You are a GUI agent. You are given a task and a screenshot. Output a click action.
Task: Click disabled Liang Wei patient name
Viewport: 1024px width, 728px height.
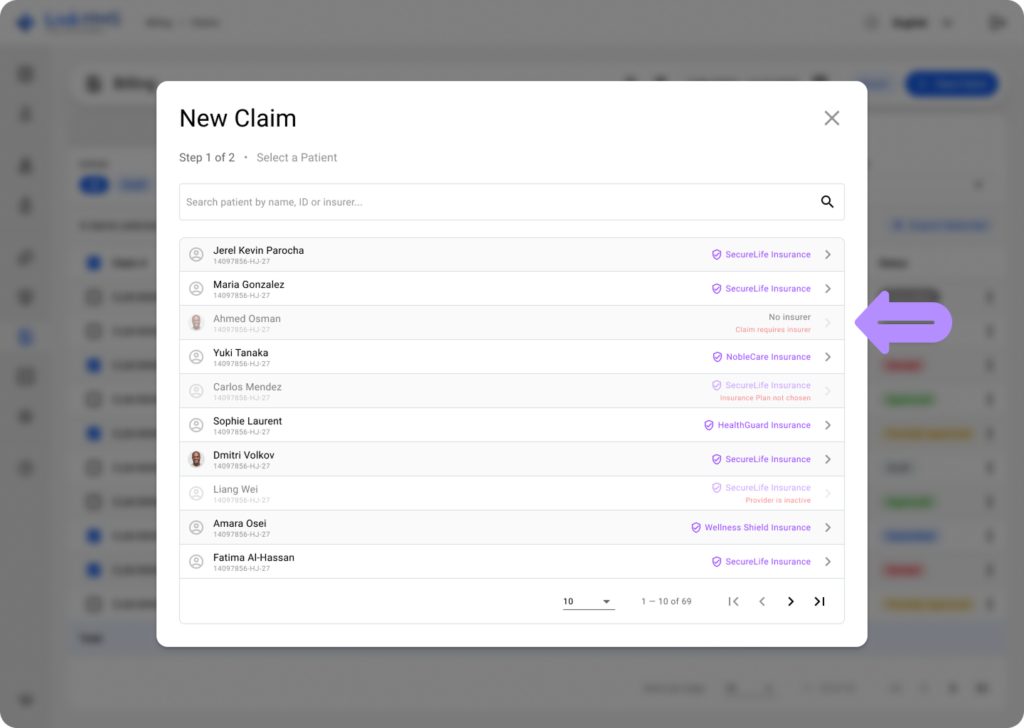click(x=235, y=489)
